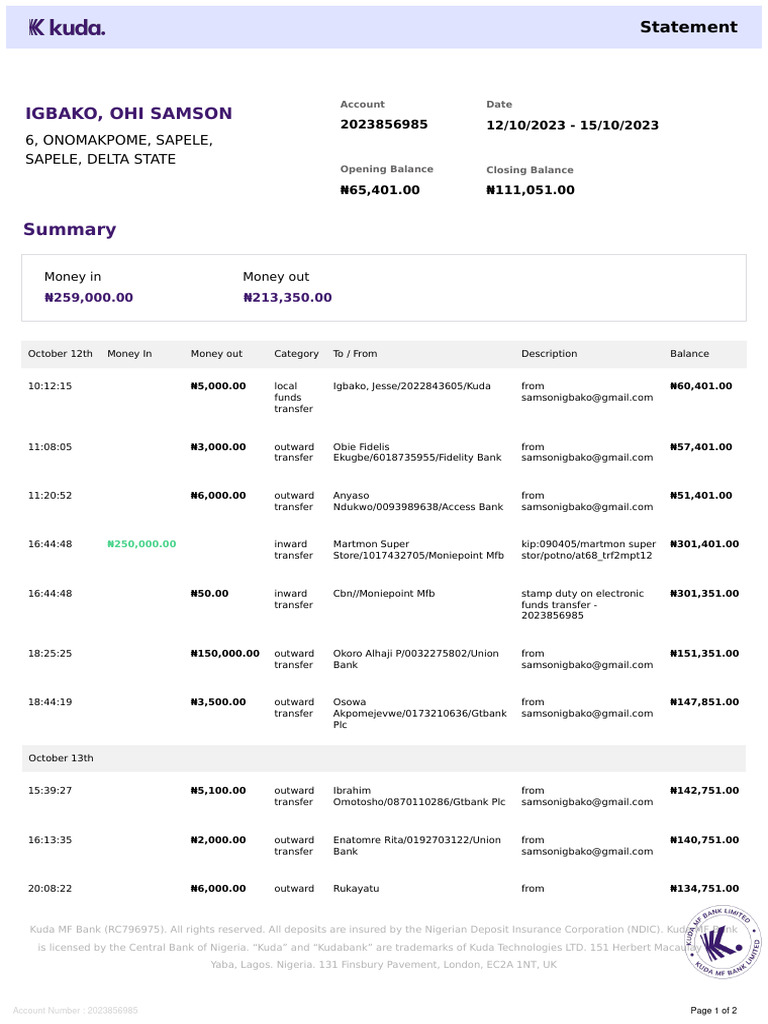Click the ₦150,000.00 transfer to Okoro Alhaji
Viewport: 768px width, 1024px height.
(x=225, y=654)
